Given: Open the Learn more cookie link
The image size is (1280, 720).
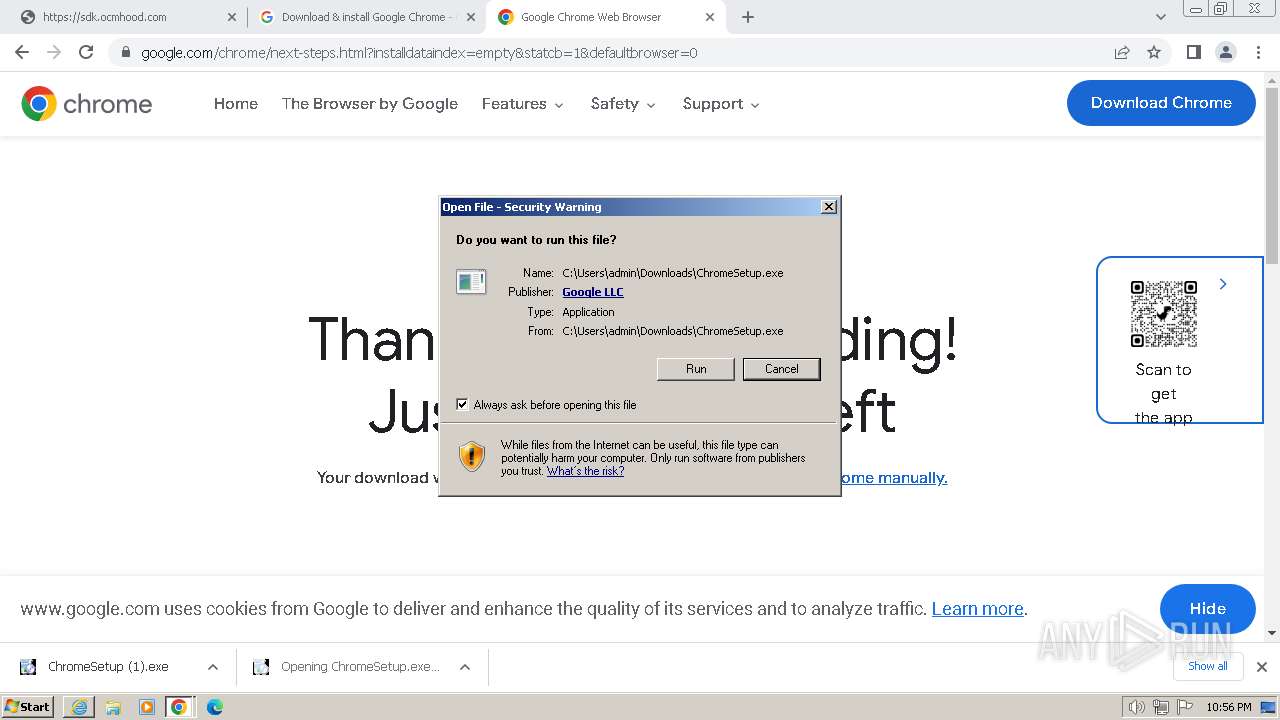Looking at the screenshot, I should (978, 609).
